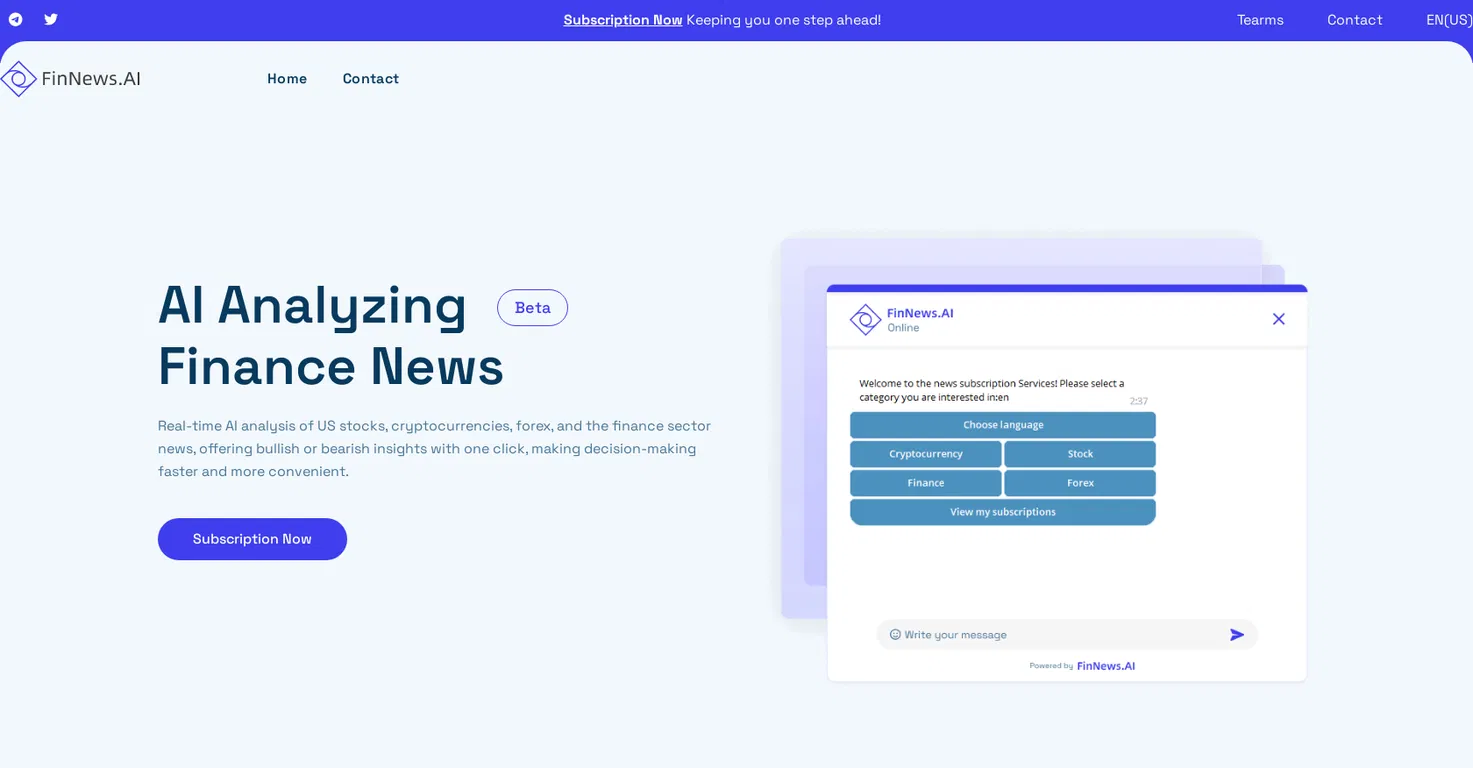Open the Telegram icon in top bar

click(16, 19)
